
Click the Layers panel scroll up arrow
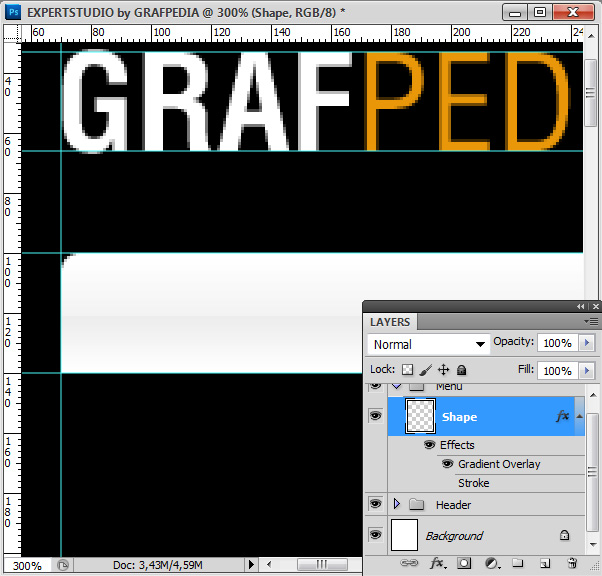(x=593, y=395)
